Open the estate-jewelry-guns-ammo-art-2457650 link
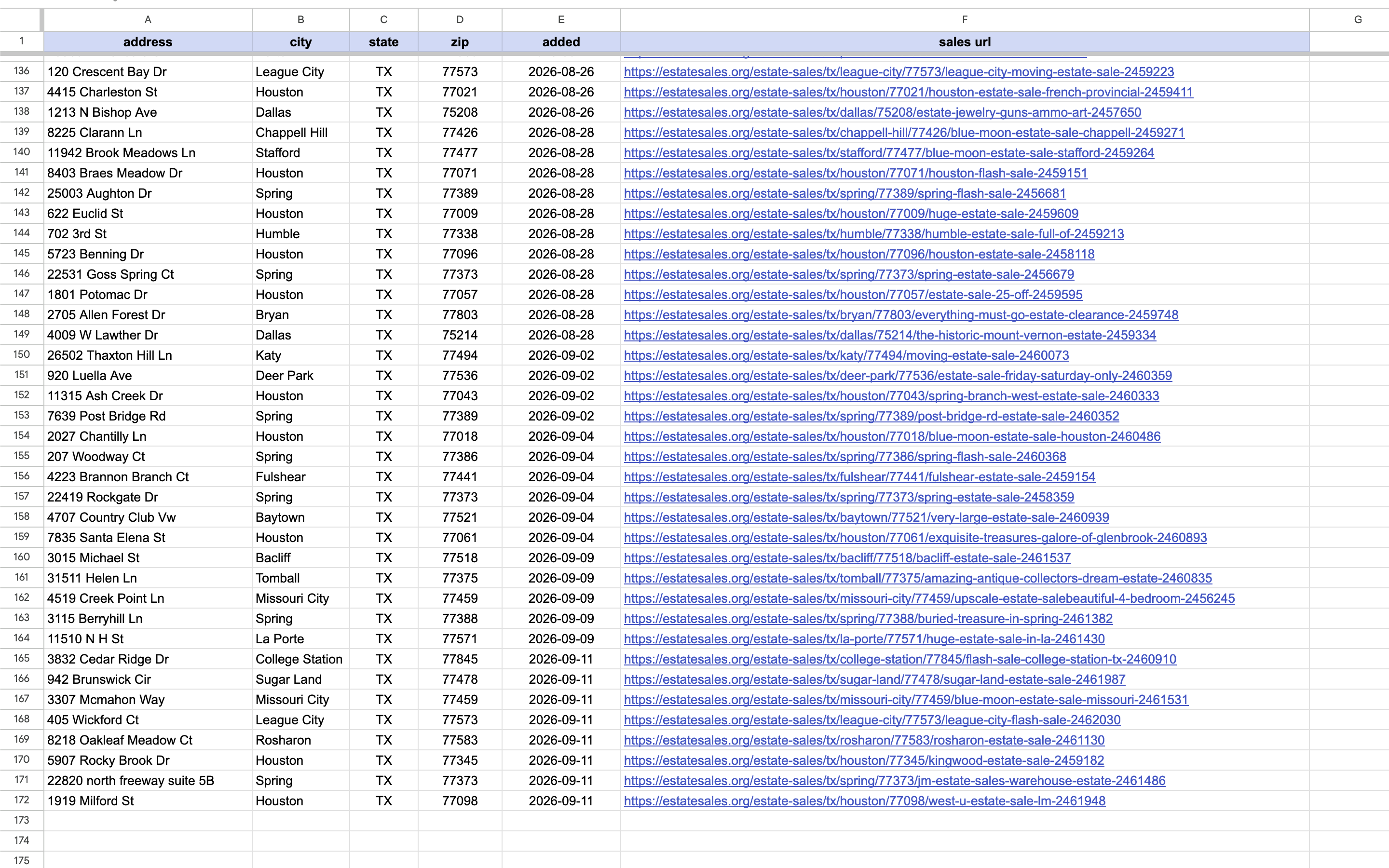Image resolution: width=1389 pixels, height=868 pixels. point(883,112)
